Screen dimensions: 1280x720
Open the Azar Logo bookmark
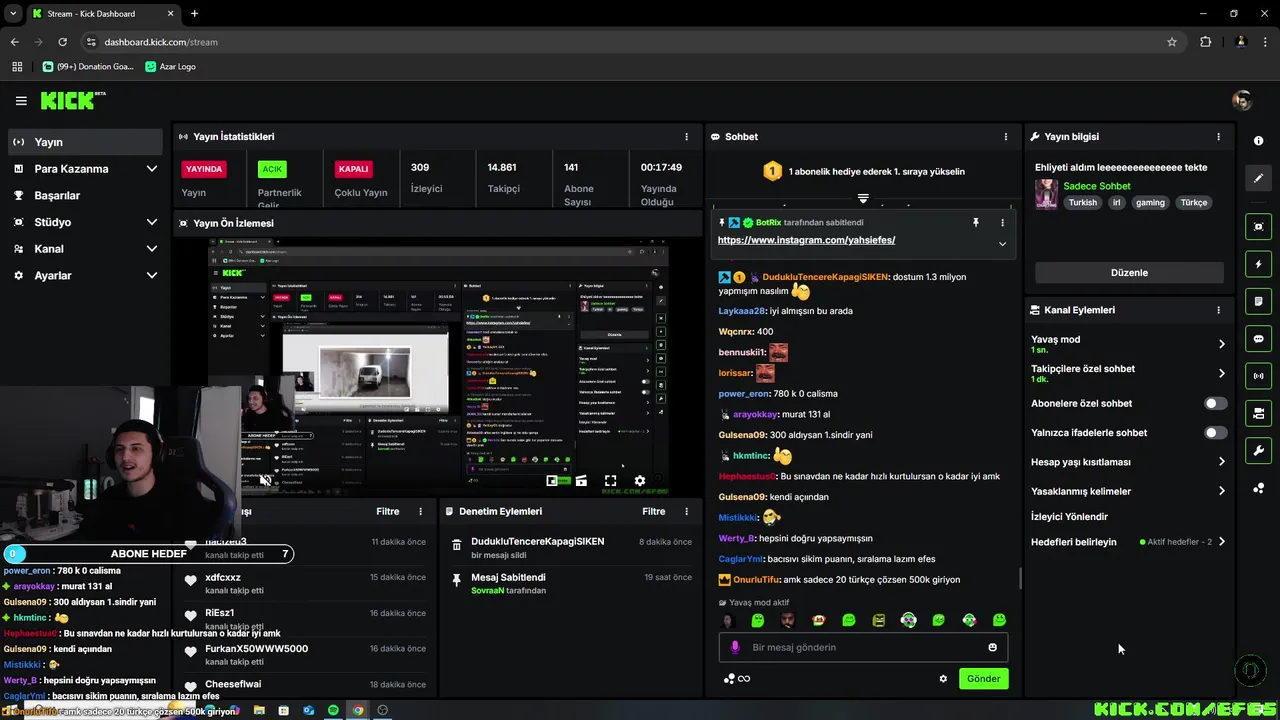pyautogui.click(x=170, y=67)
